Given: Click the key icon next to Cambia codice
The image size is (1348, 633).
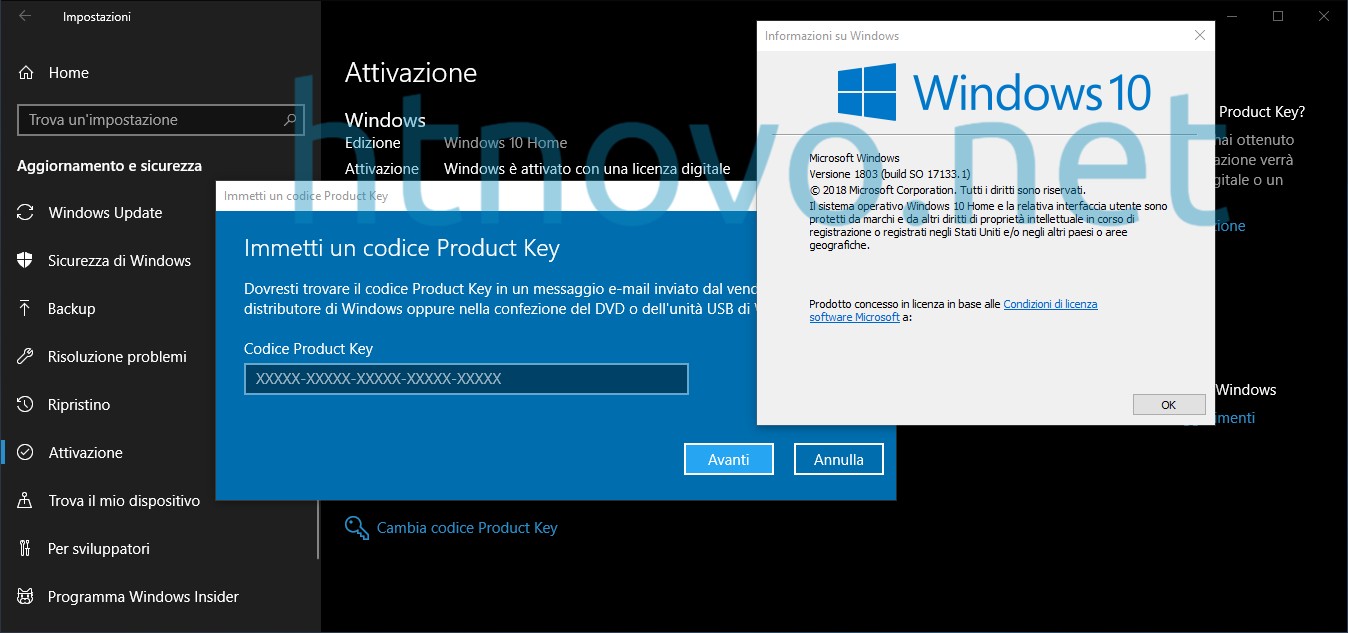Looking at the screenshot, I should (x=356, y=527).
